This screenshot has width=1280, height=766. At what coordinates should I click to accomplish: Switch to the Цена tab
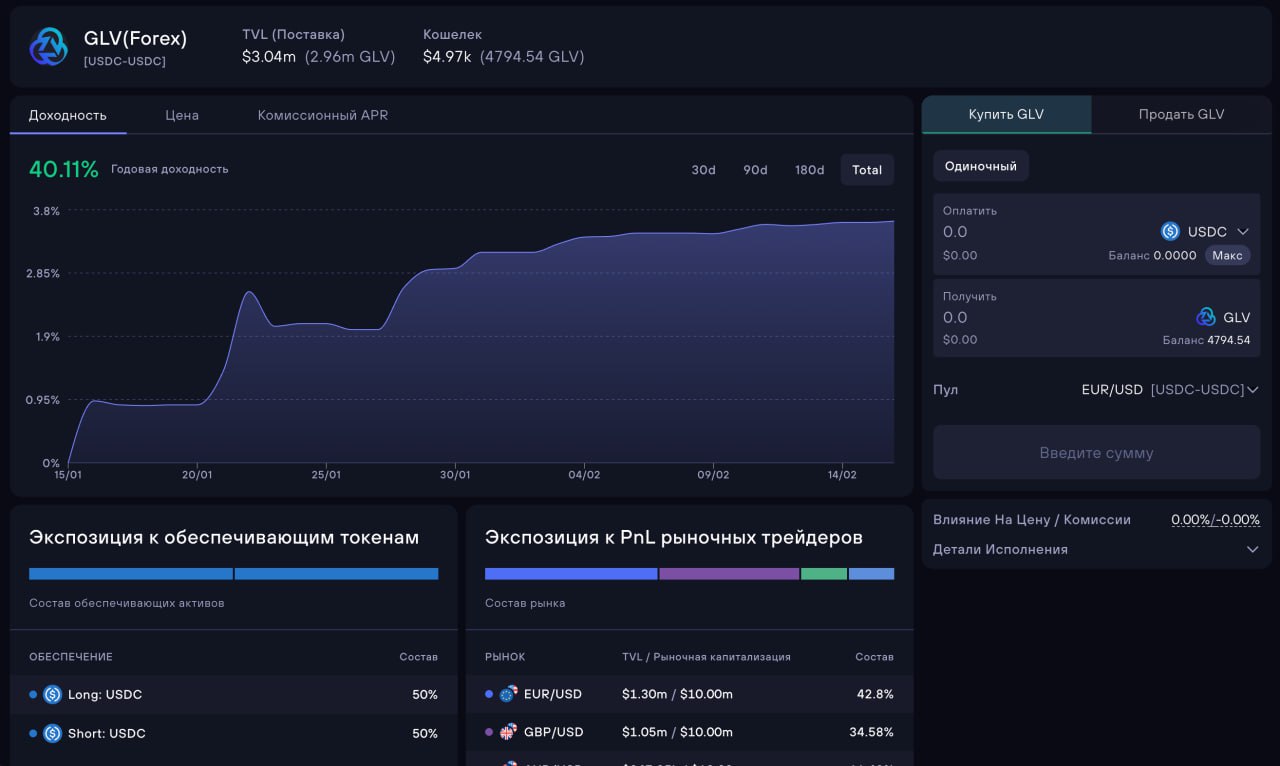[182, 115]
